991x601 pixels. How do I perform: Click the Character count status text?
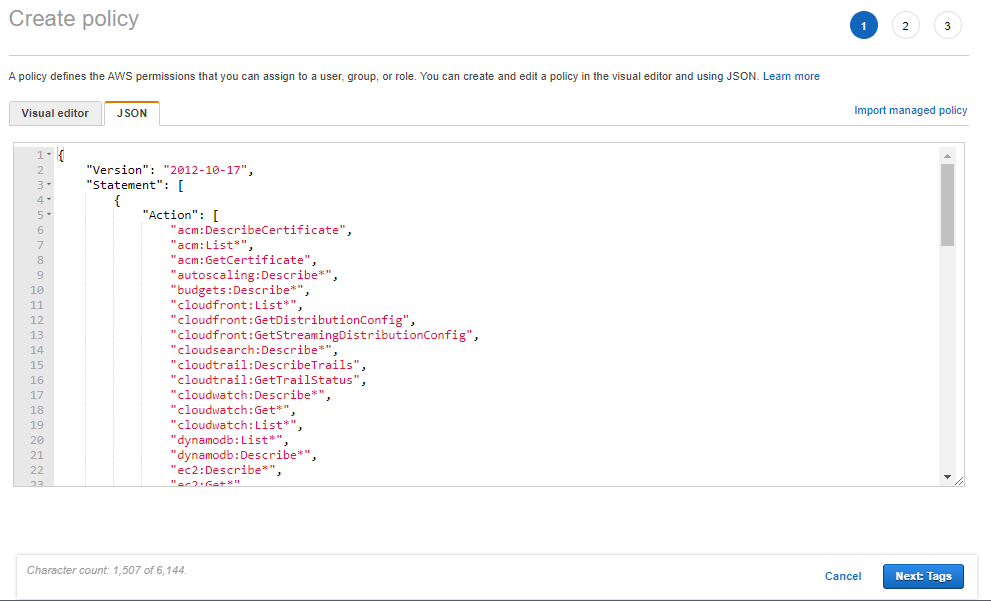tap(107, 570)
